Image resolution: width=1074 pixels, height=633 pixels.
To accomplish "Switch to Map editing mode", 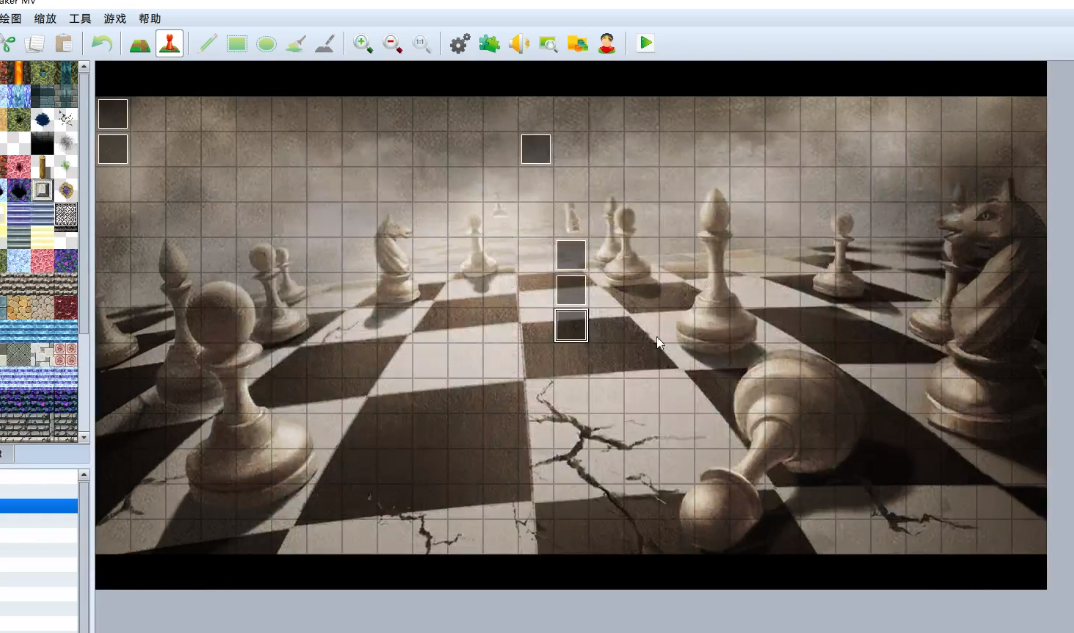I will 140,44.
